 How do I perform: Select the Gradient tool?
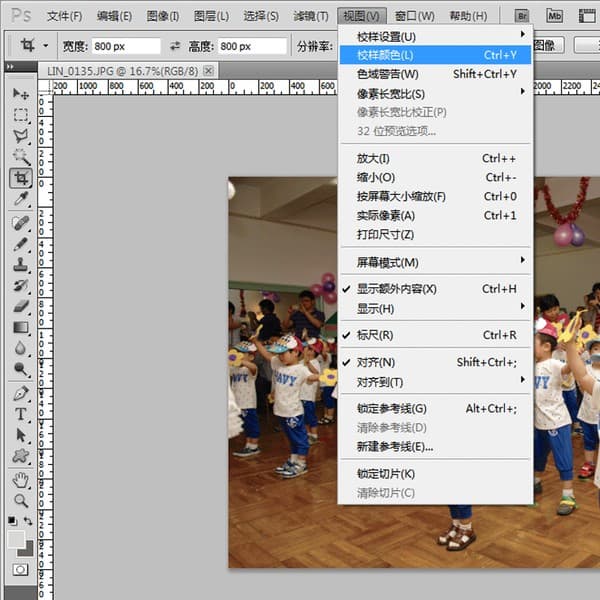tap(20, 327)
